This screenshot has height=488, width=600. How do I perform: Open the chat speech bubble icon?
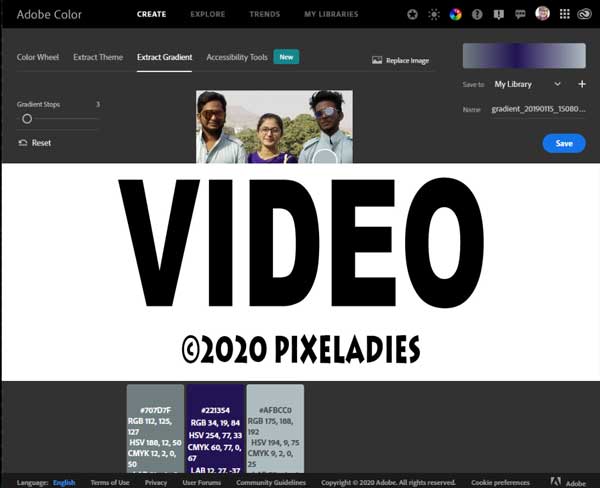click(520, 15)
